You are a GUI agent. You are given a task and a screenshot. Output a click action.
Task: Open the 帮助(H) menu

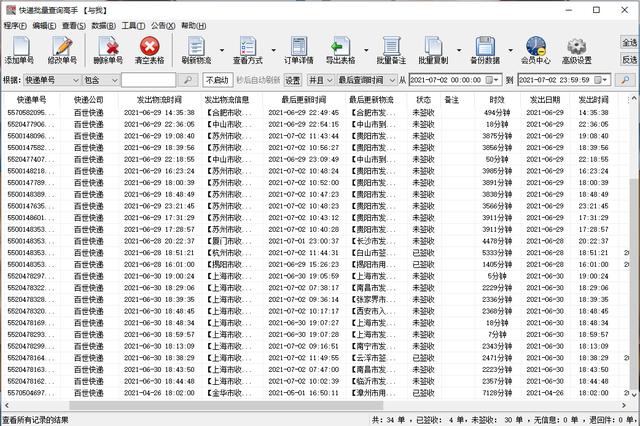(193, 26)
